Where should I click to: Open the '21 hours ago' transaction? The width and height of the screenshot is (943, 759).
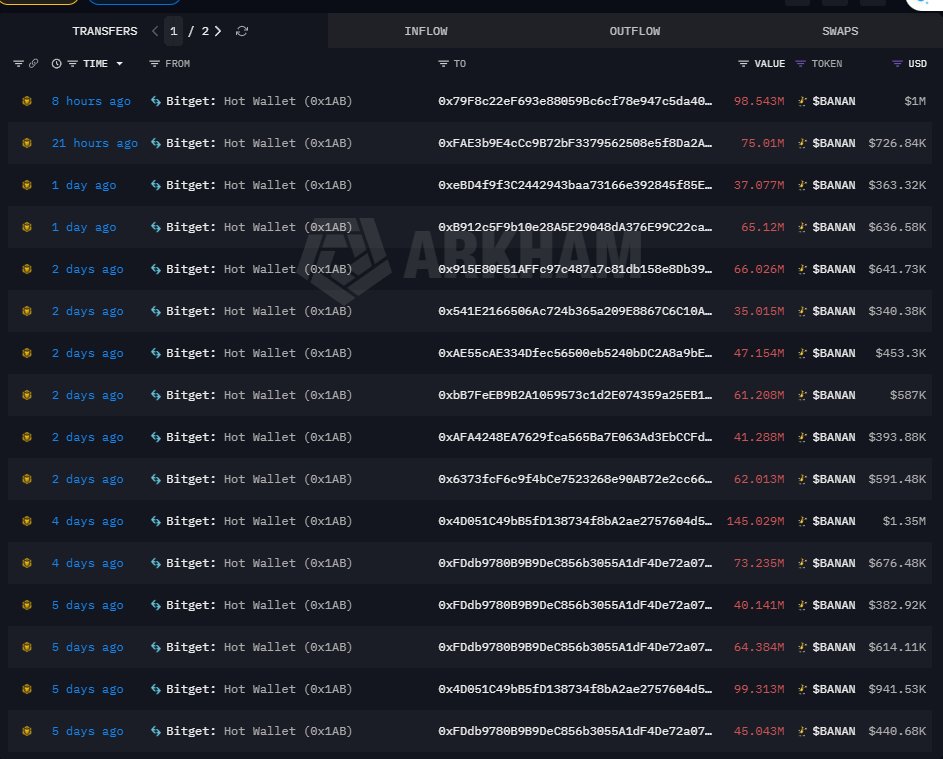pos(94,143)
